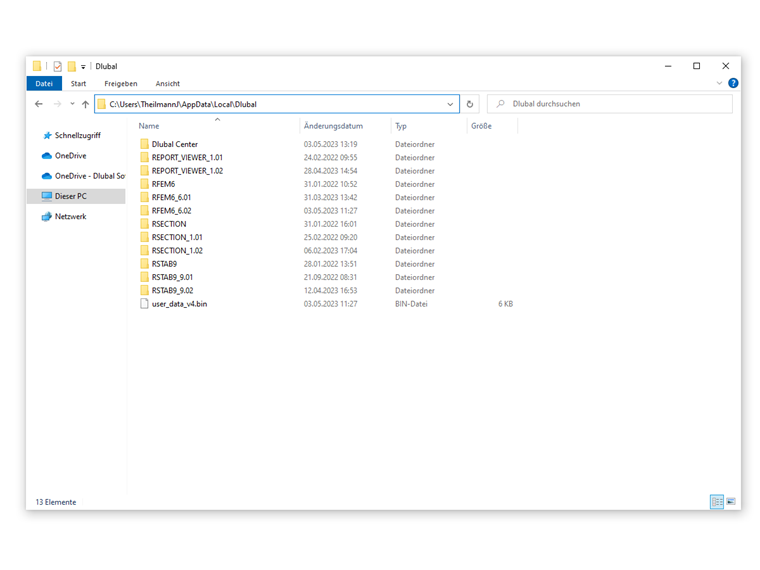Viewport: 760px width, 570px height.
Task: Click the New folder icon in the title bar
Action: 72,66
